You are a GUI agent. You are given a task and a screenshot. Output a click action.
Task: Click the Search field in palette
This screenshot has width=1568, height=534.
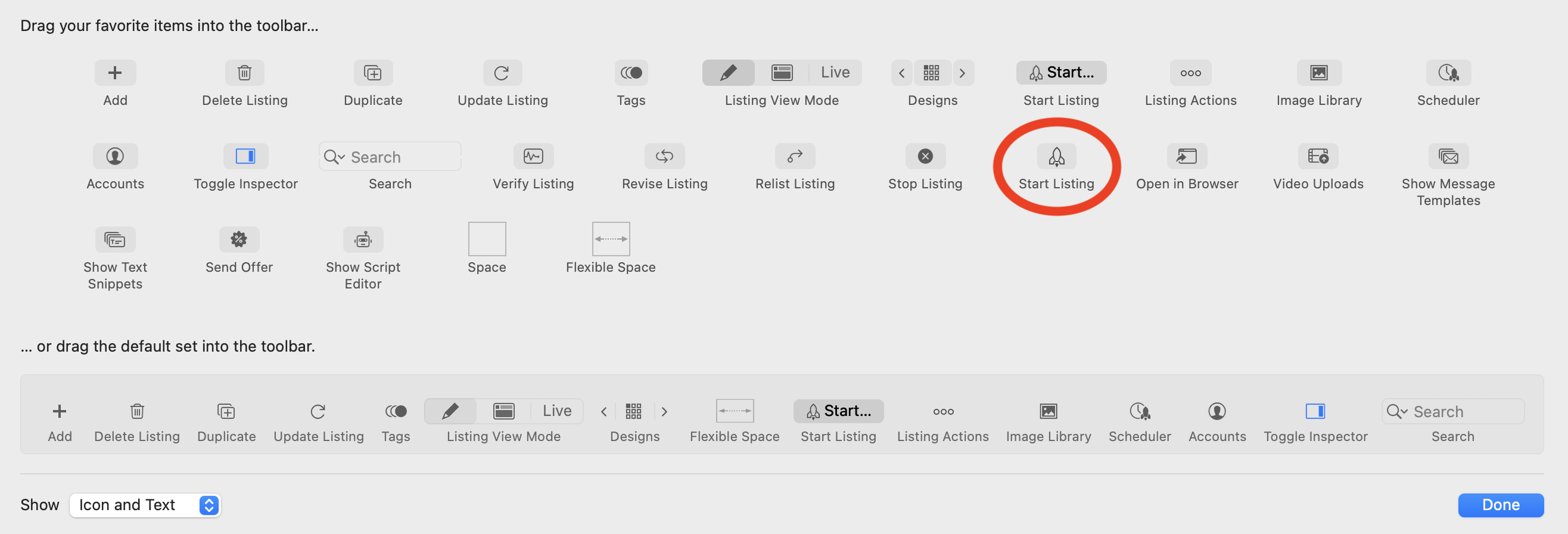coord(390,157)
